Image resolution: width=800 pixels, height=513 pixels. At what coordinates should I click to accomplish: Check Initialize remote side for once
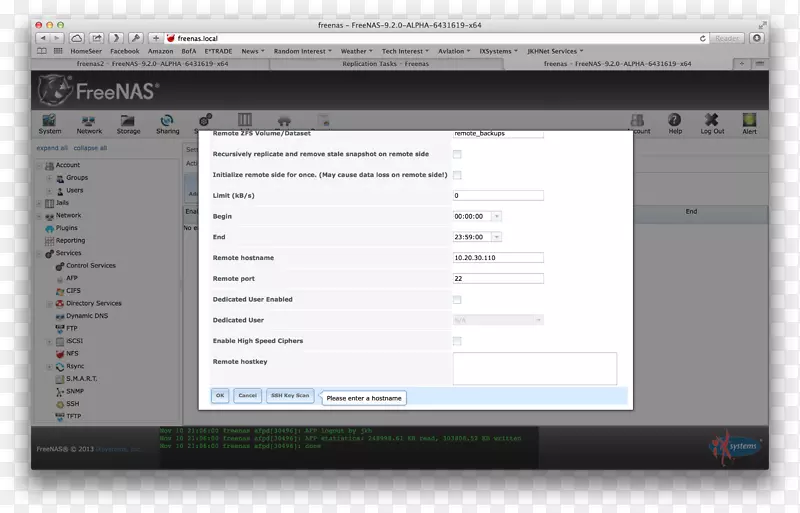click(x=457, y=174)
